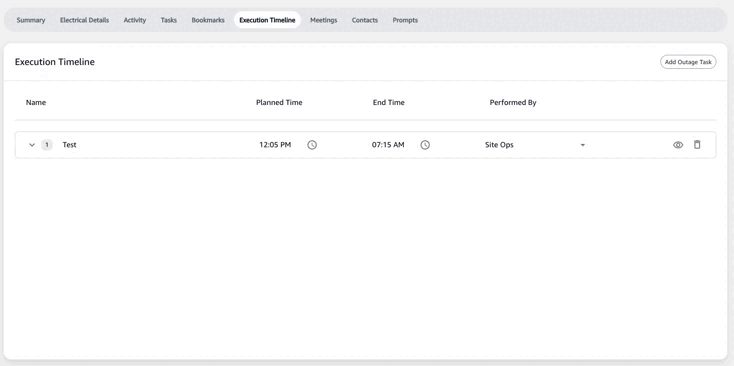
Task: Edit the 12:05 PM planned time field
Action: tap(275, 145)
